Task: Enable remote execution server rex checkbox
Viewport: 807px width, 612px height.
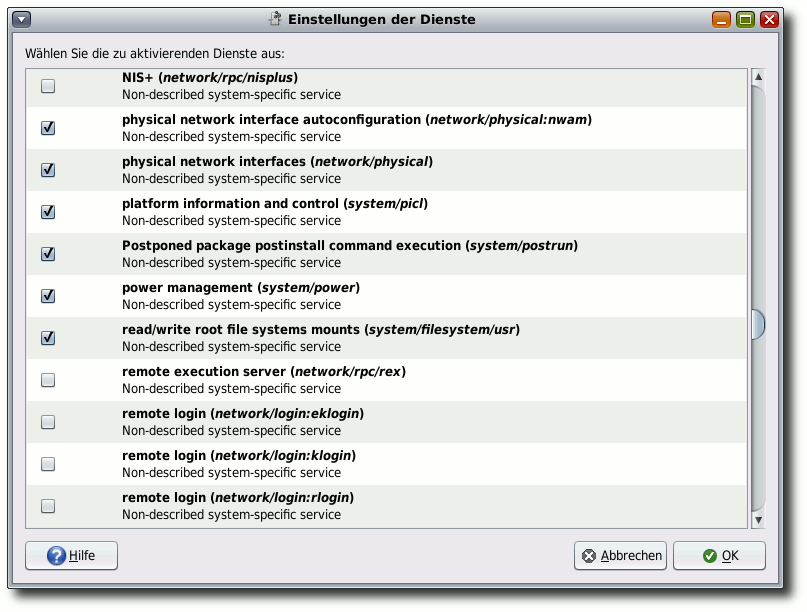Action: pos(48,380)
